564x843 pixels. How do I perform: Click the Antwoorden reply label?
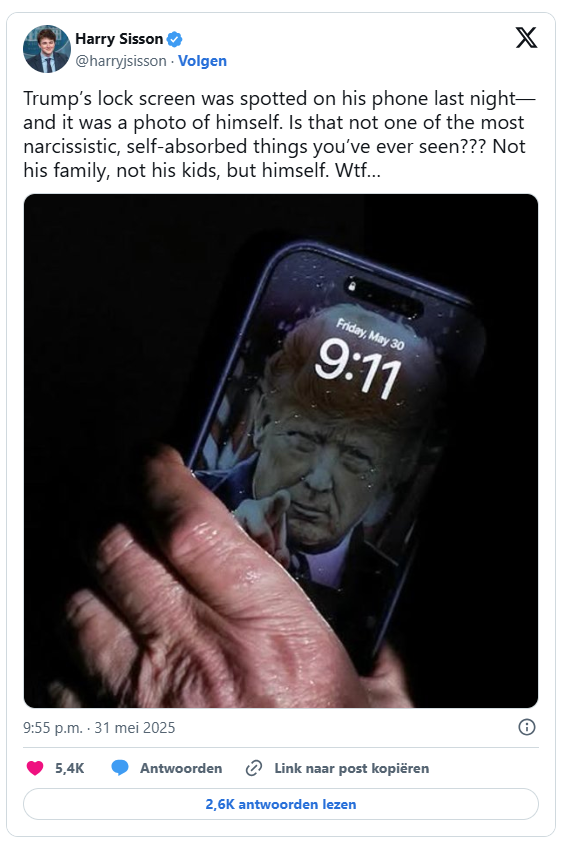tap(181, 768)
